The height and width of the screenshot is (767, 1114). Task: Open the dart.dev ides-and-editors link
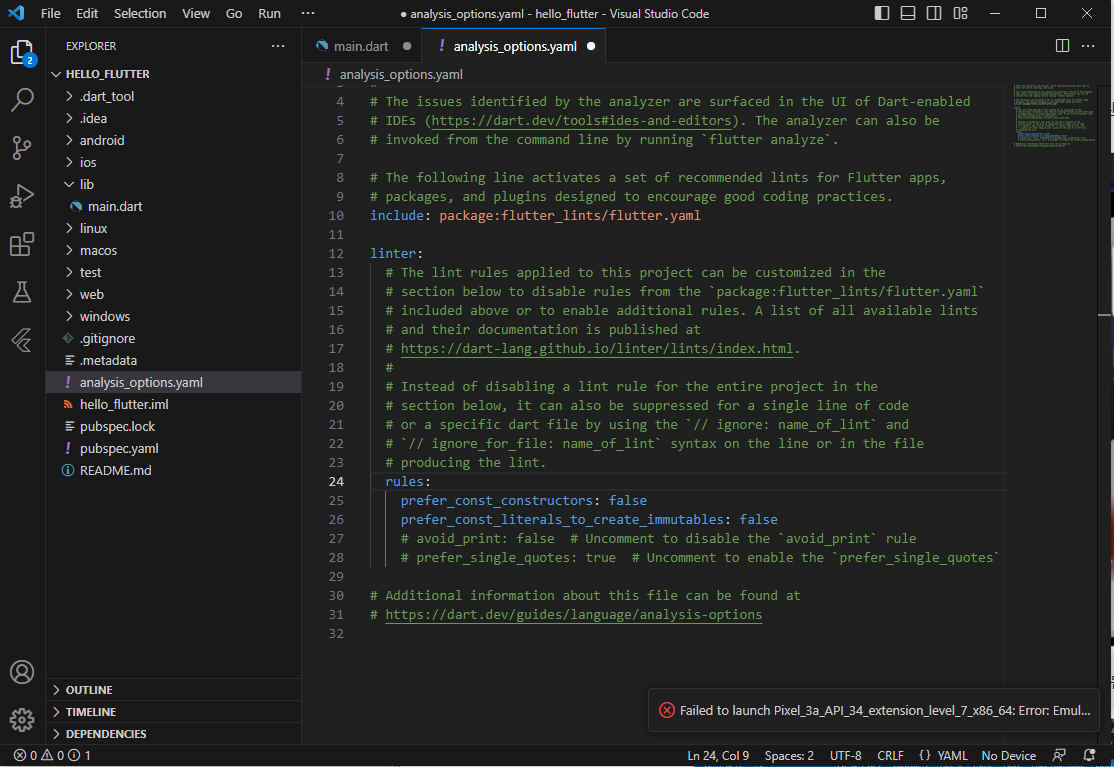581,121
